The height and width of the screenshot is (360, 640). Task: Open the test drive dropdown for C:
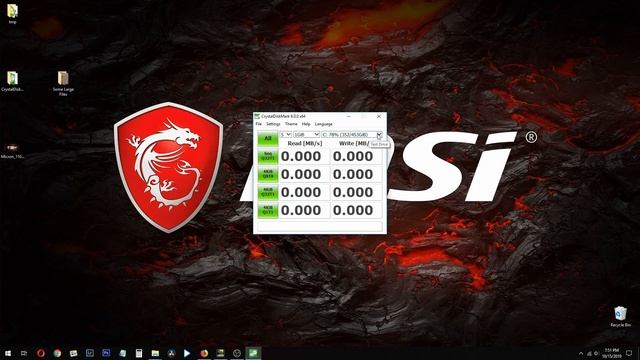352,134
